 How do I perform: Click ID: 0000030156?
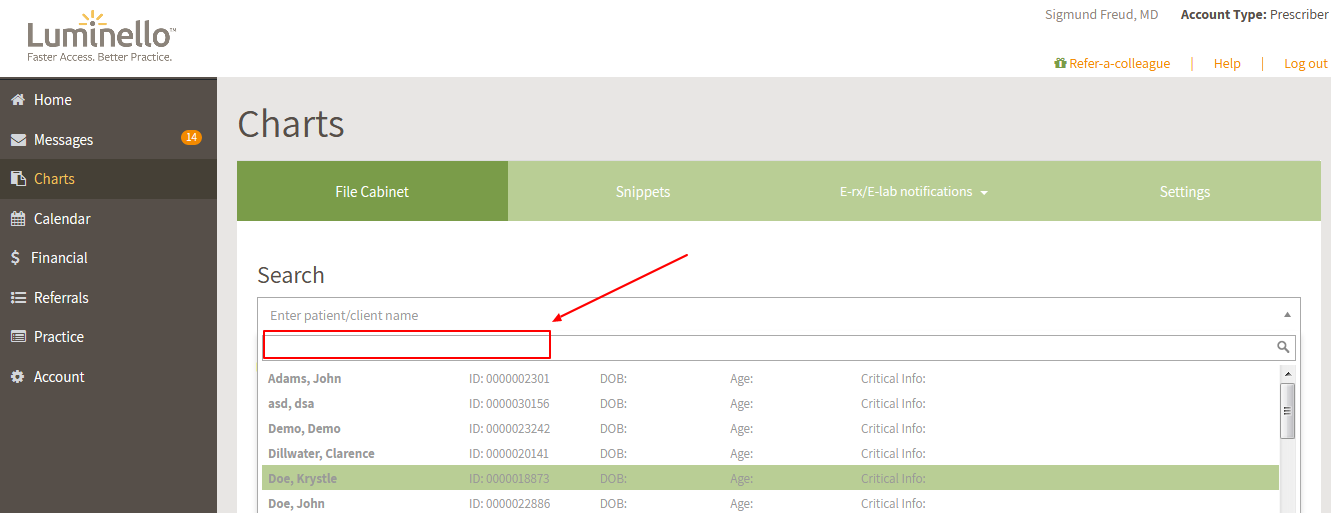(509, 403)
